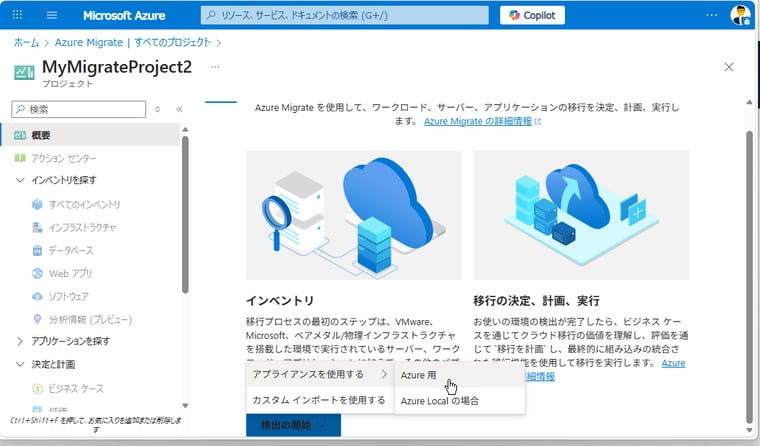Viewport: 760px width, 446px height.
Task: Click the 分析情報 lightbulb icon
Action: [x=37, y=319]
